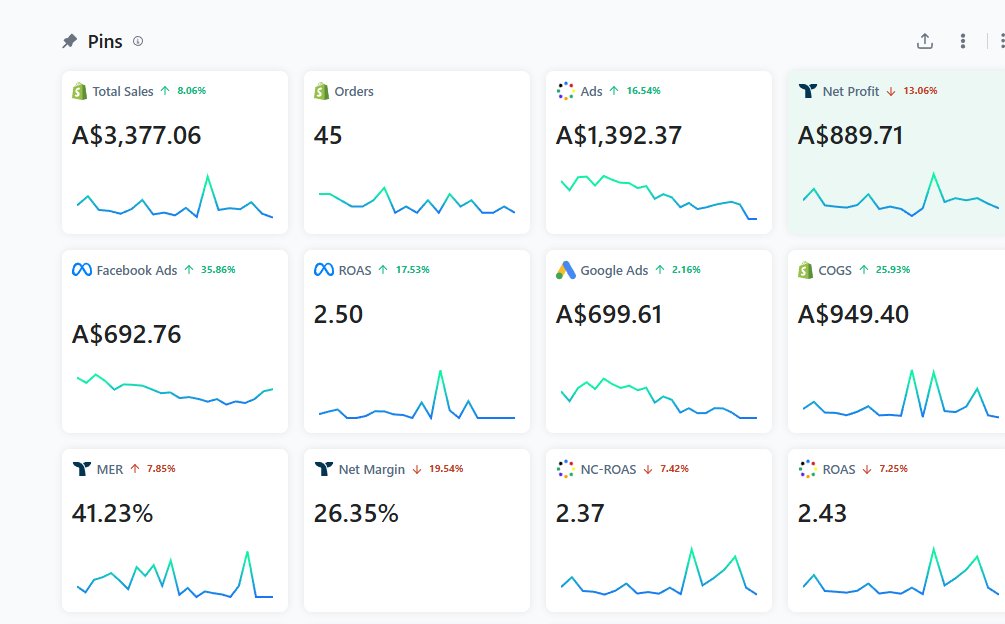Click the pin icon next to Pins
Image resolution: width=1005 pixels, height=624 pixels.
pyautogui.click(x=69, y=42)
